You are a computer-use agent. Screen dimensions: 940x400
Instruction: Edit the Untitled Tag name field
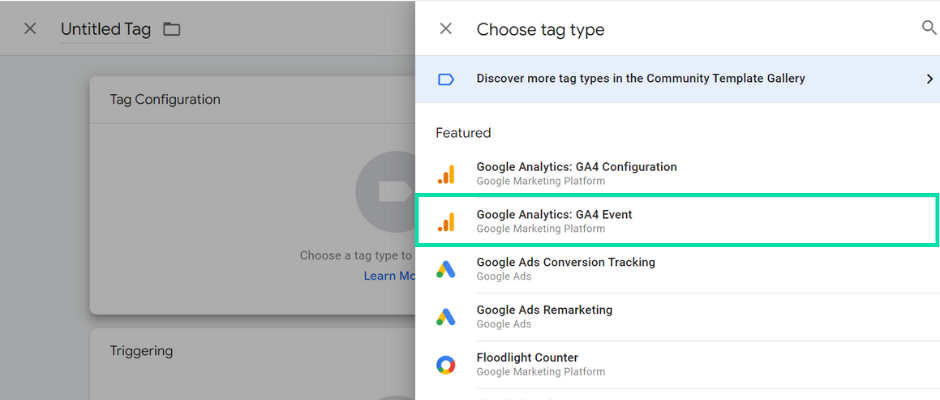105,29
